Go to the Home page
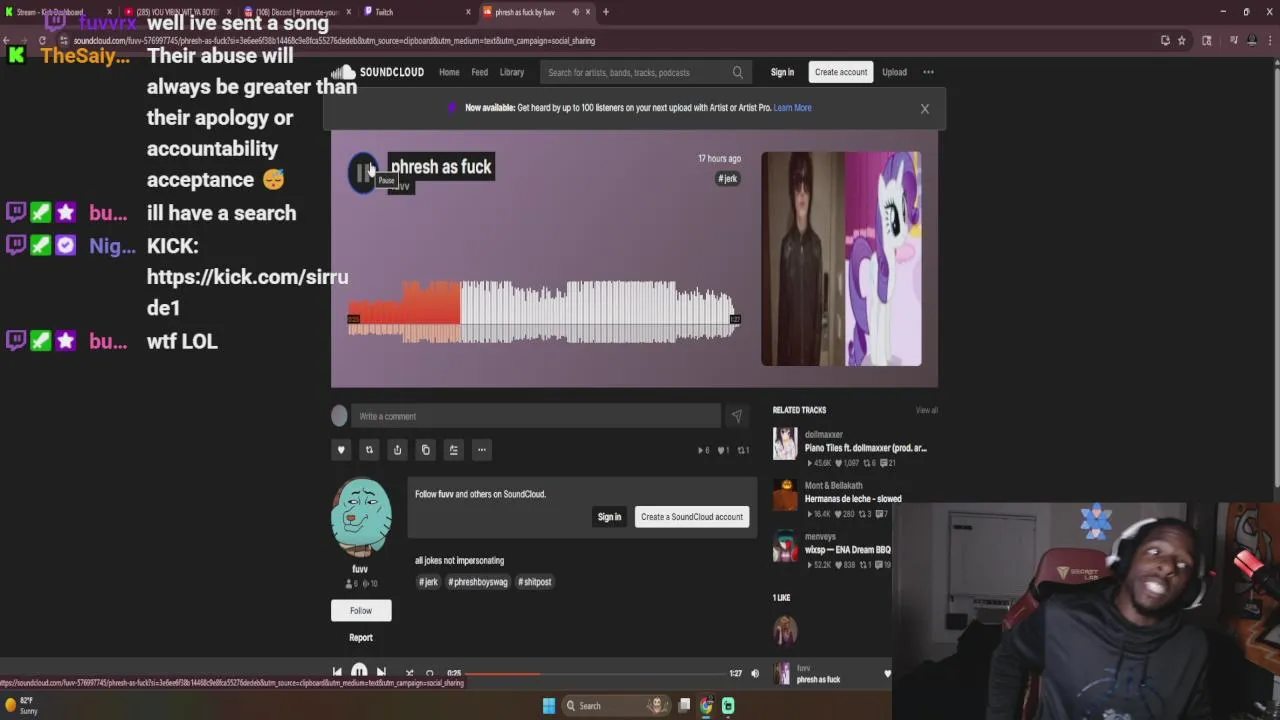The image size is (1280, 720). (x=449, y=72)
